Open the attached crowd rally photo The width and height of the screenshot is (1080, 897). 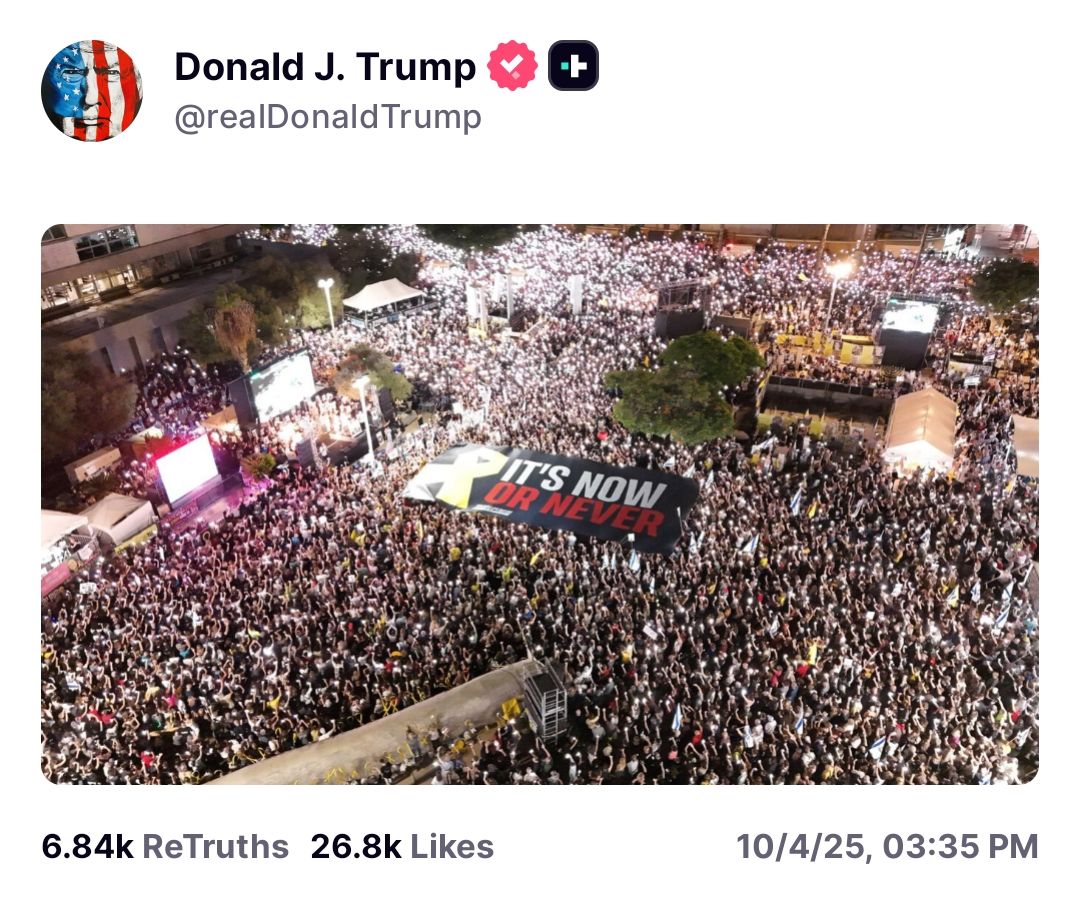tap(540, 504)
